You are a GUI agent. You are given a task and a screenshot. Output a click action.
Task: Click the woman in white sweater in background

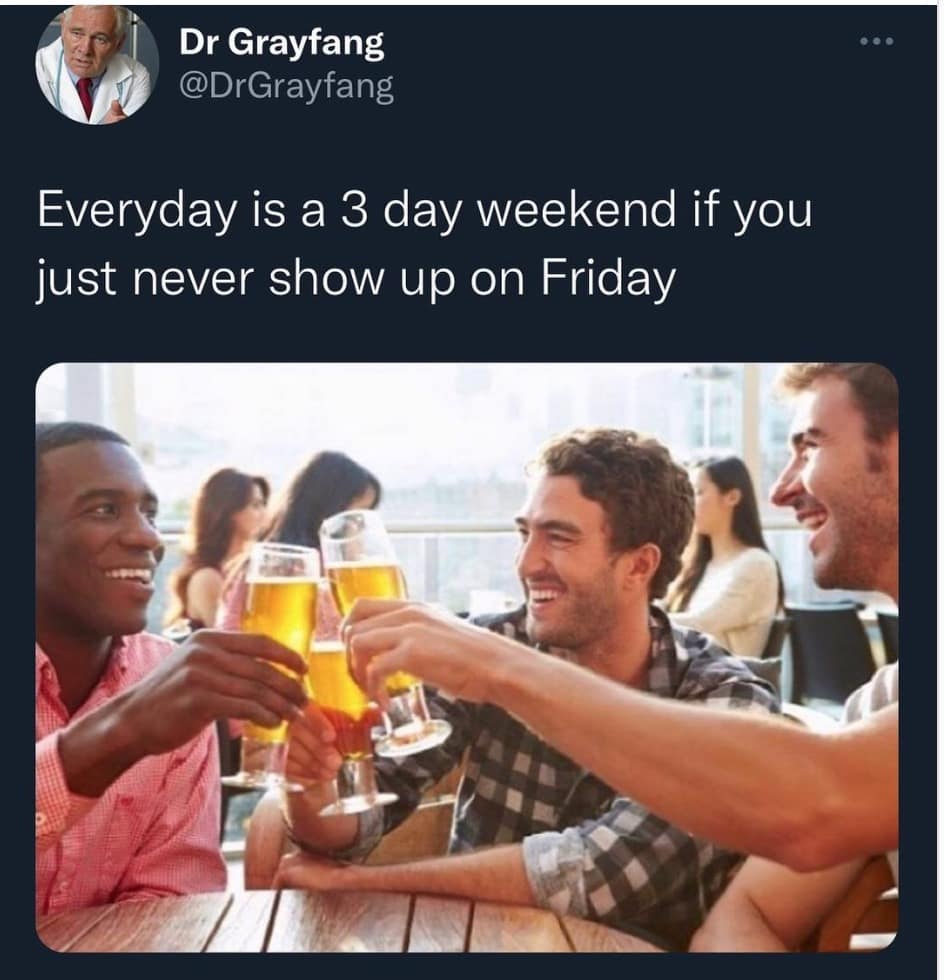725,556
